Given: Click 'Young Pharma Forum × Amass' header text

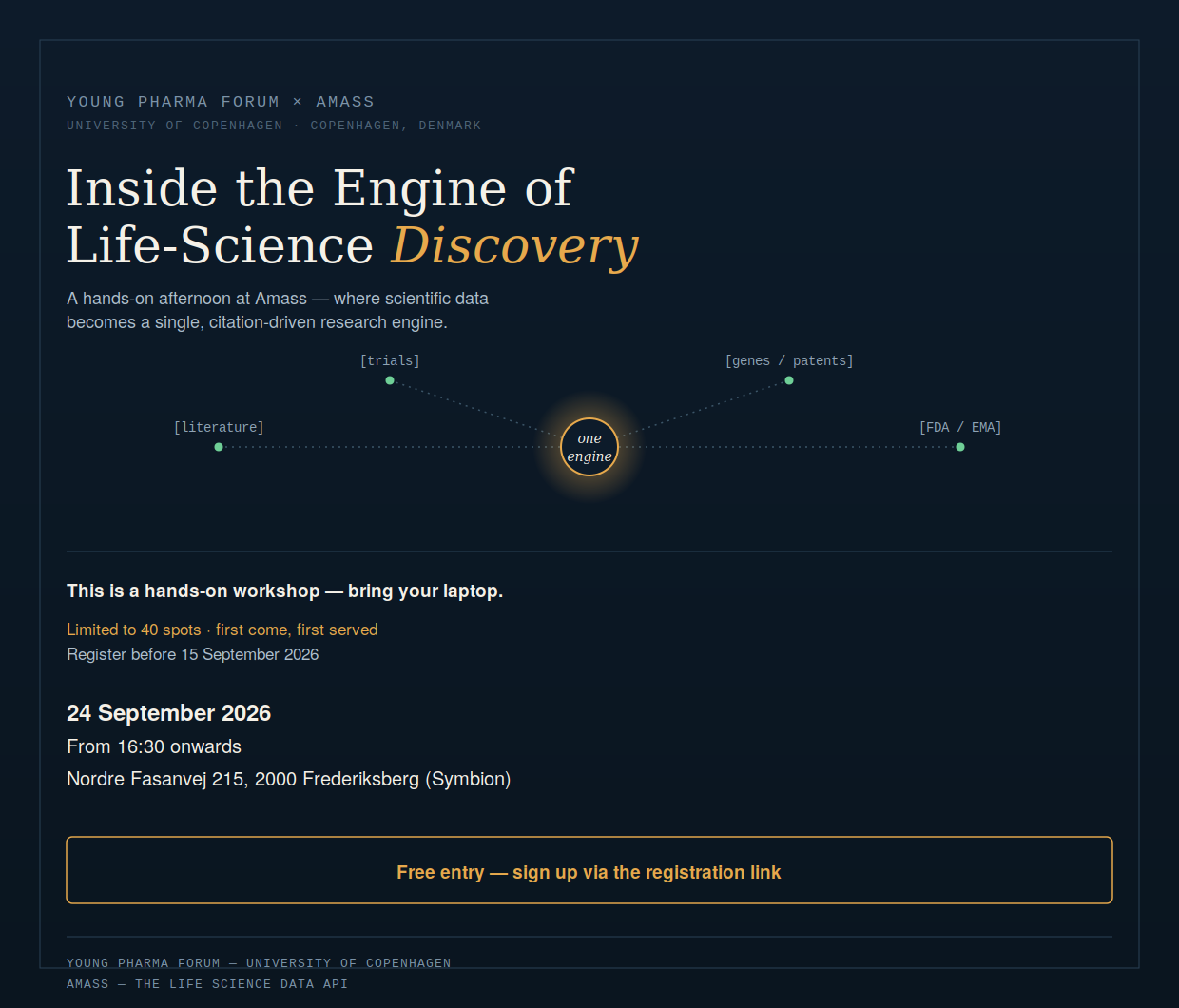Looking at the screenshot, I should point(221,102).
